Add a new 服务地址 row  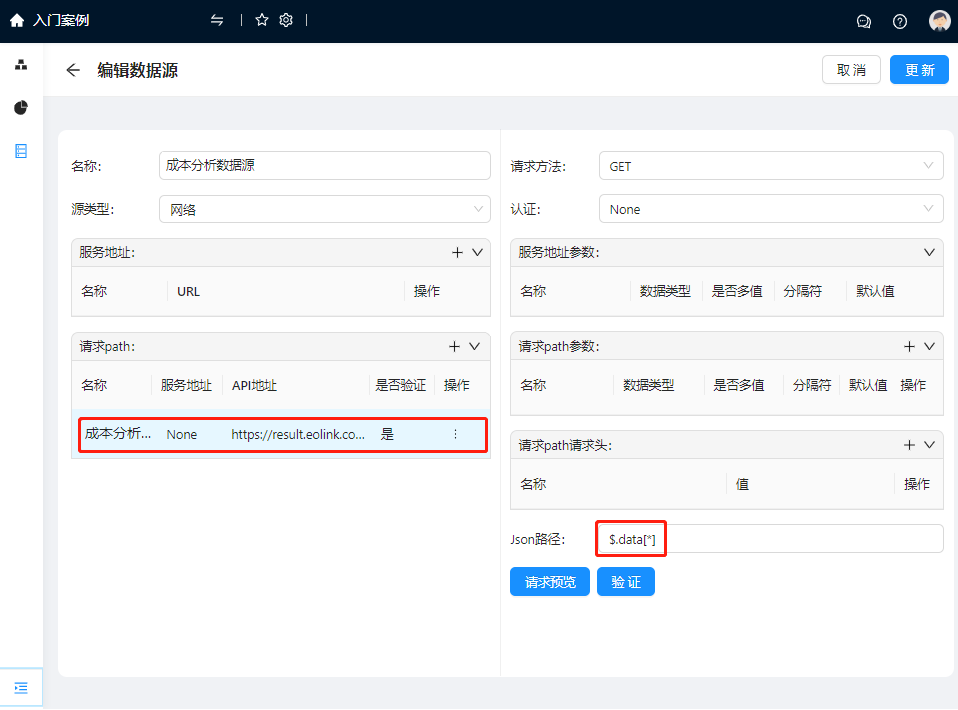[457, 253]
